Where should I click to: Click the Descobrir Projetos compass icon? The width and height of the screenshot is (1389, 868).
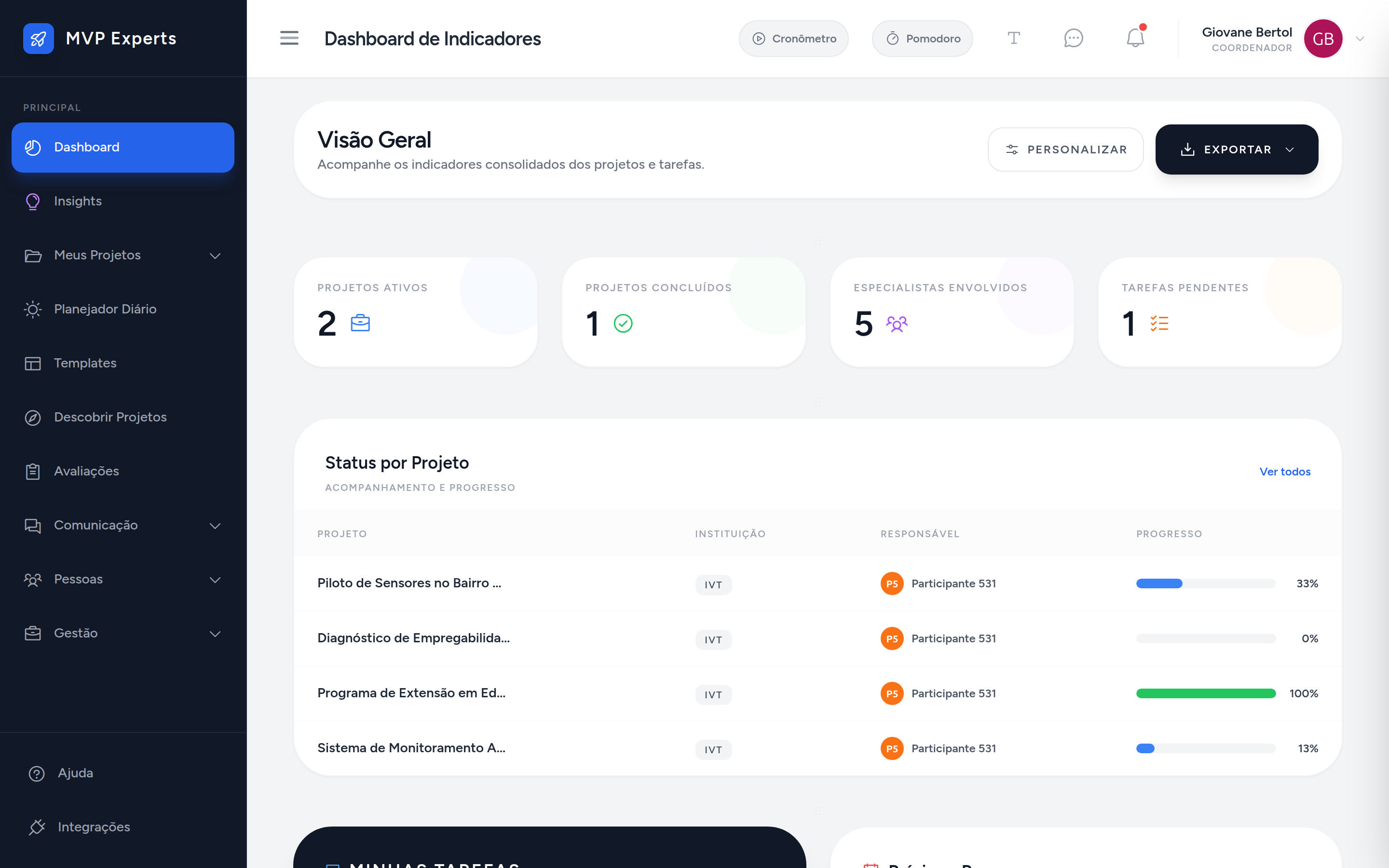tap(33, 417)
